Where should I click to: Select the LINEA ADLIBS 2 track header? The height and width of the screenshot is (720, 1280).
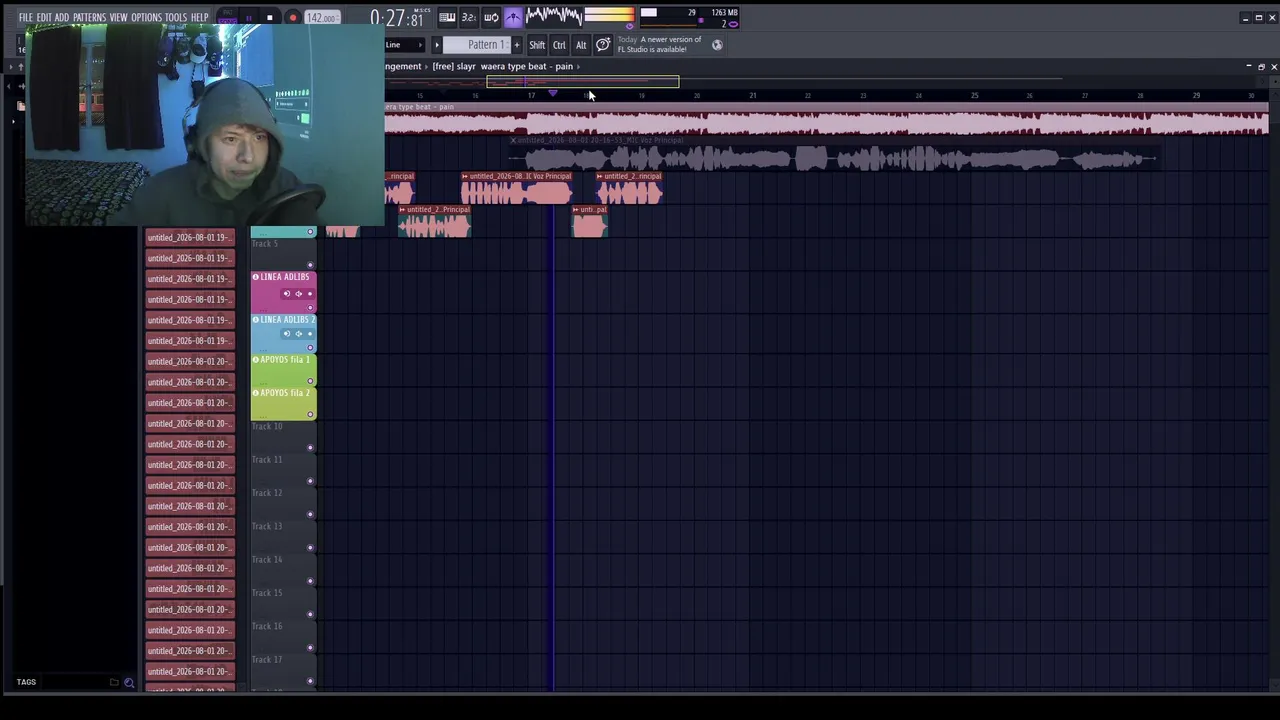[x=284, y=332]
